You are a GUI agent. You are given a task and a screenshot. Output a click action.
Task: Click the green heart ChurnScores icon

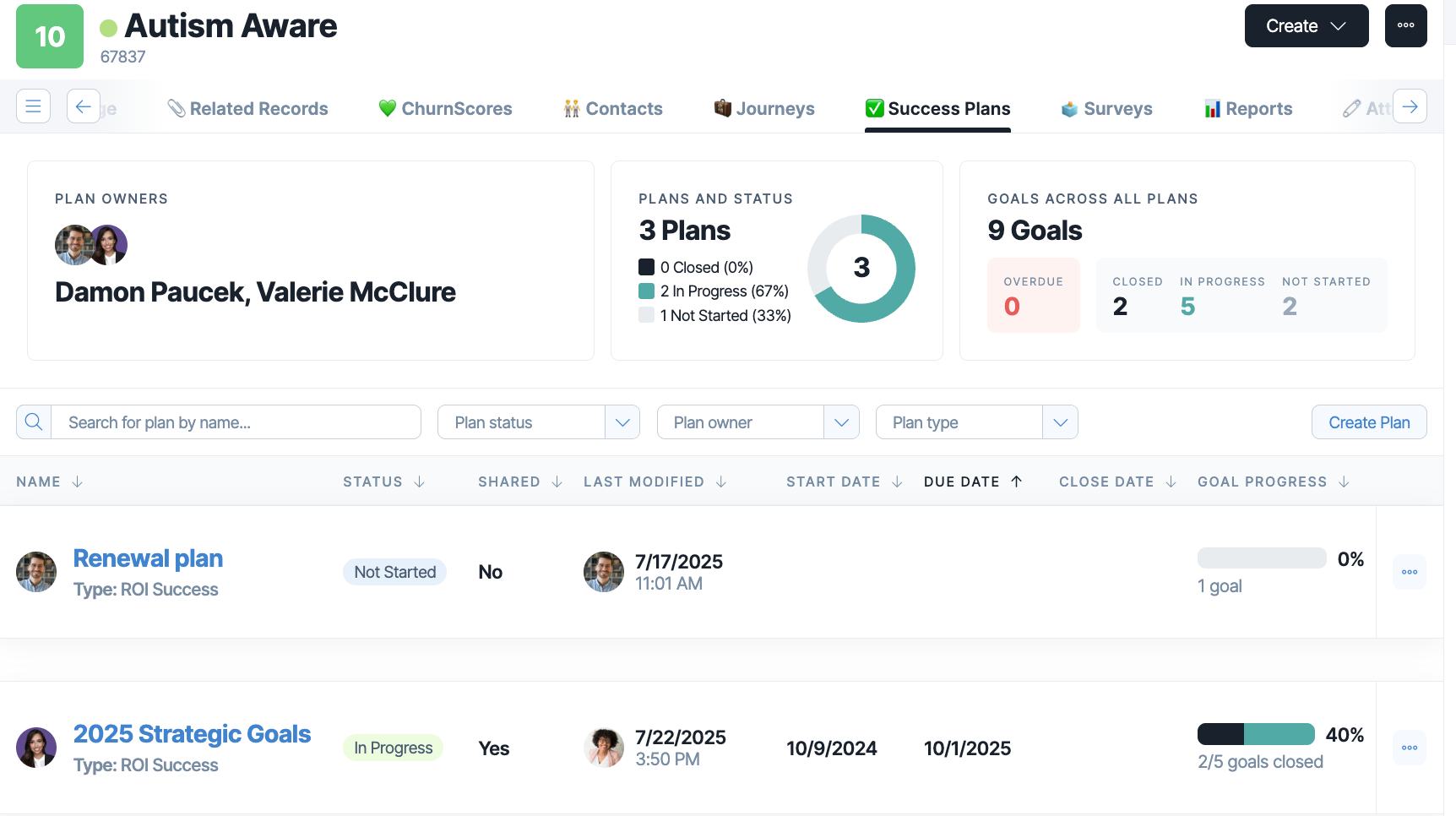pyautogui.click(x=387, y=108)
